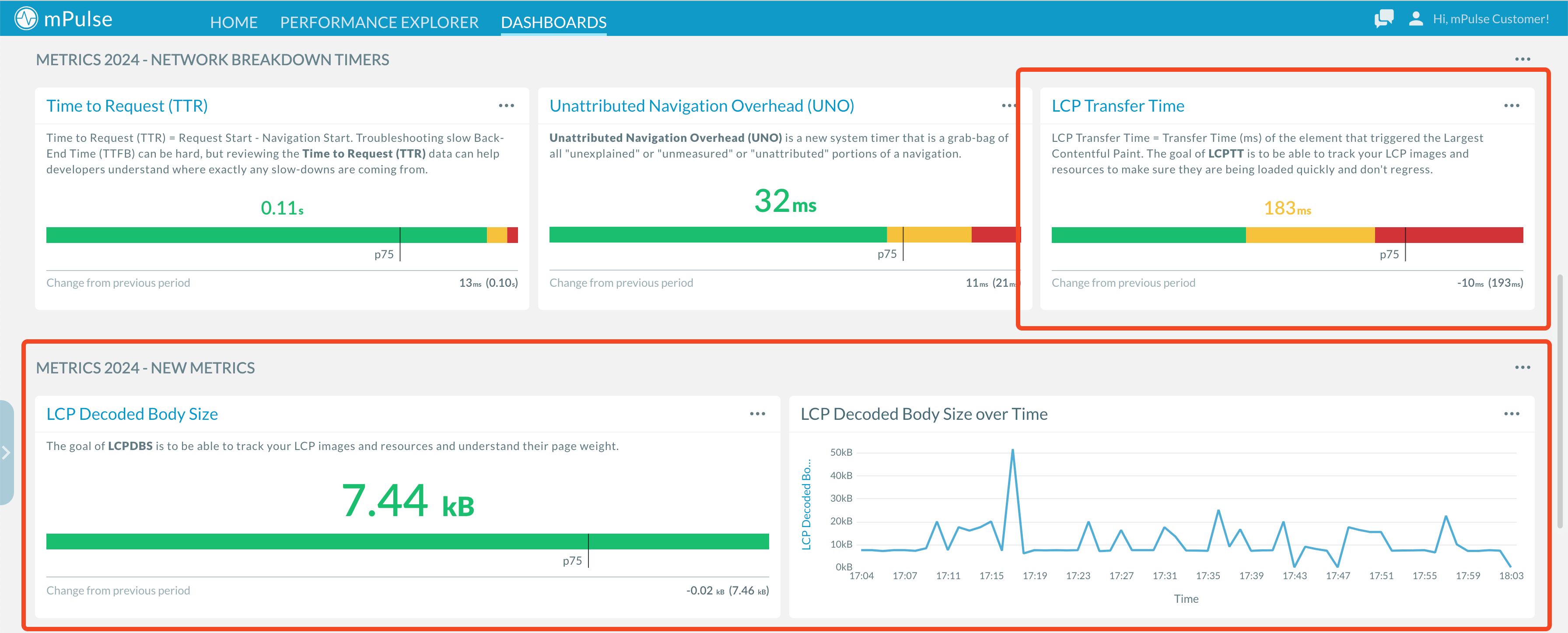
Task: Click the page vertical scrollbar
Action: 1561,401
